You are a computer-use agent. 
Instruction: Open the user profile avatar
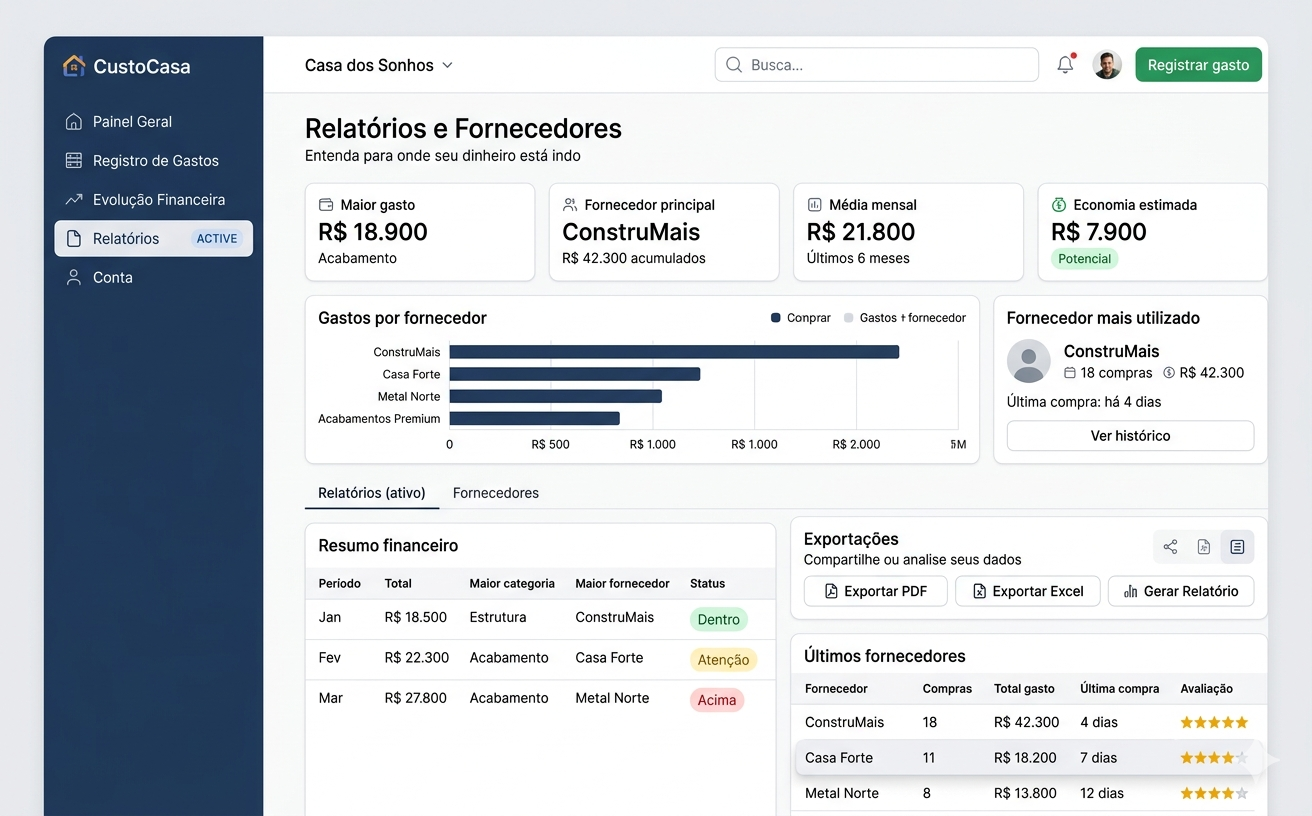click(1107, 65)
